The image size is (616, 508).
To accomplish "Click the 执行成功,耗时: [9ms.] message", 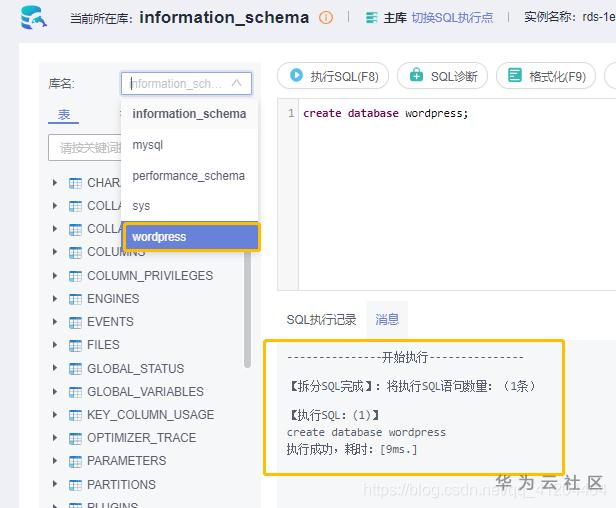I will tap(352, 449).
